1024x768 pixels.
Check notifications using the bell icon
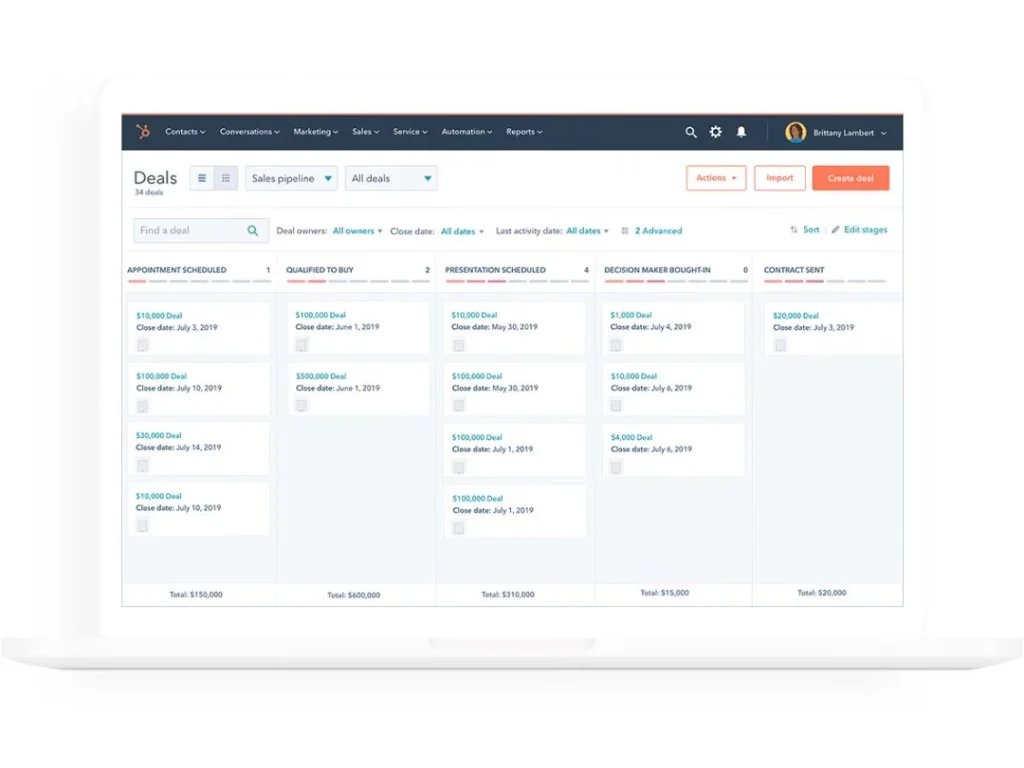pos(742,131)
